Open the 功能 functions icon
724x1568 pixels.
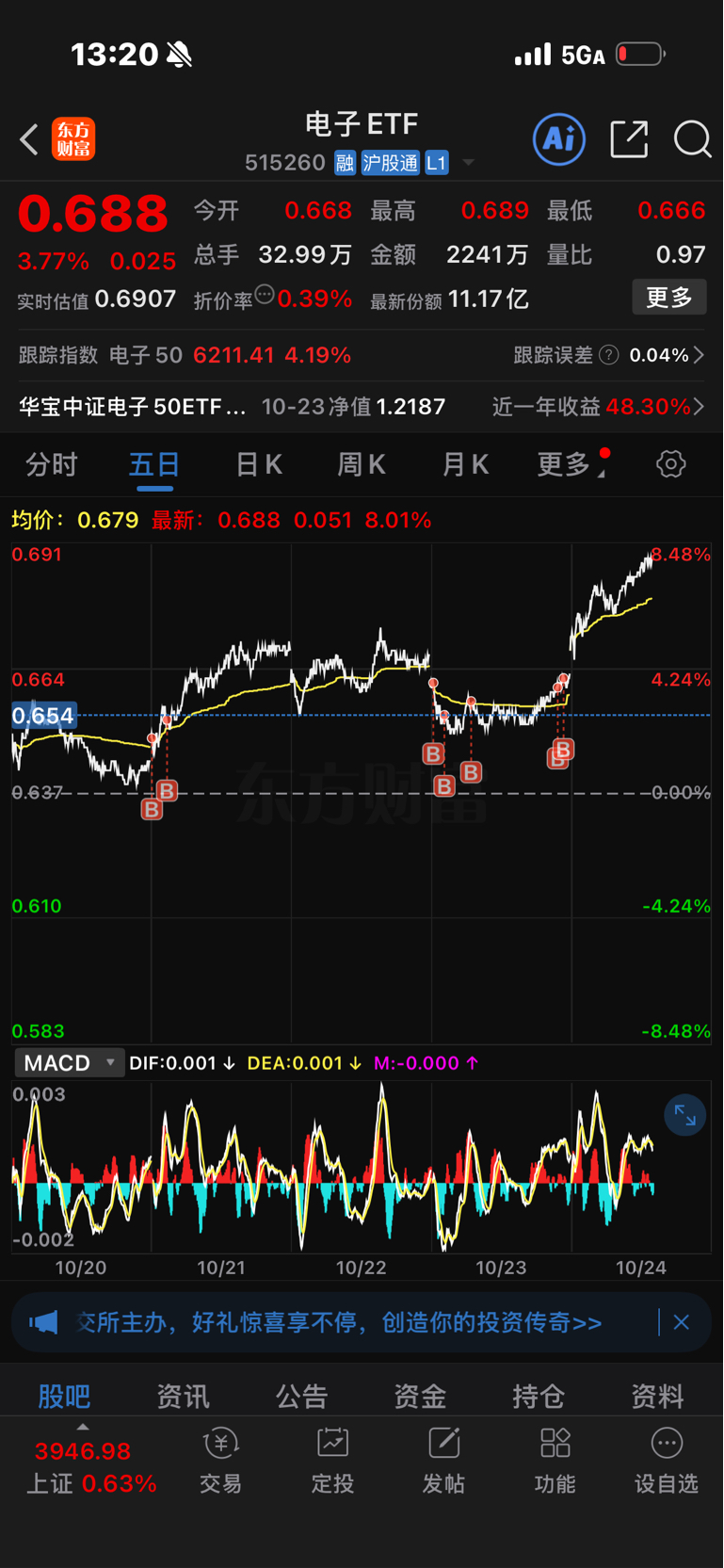tap(555, 1461)
